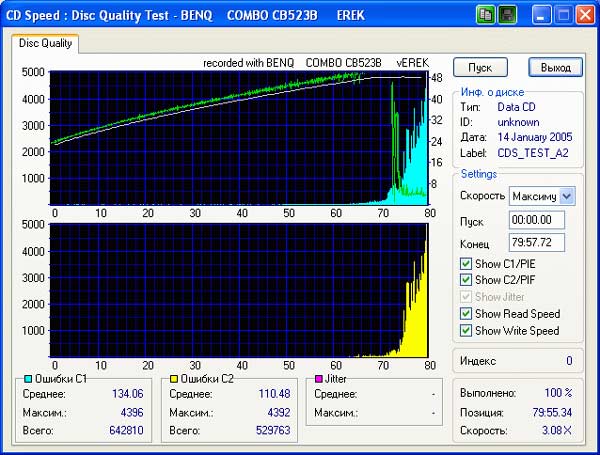This screenshot has width=600, height=455.
Task: Turn off Show Write Speed checkbox
Action: (x=466, y=331)
